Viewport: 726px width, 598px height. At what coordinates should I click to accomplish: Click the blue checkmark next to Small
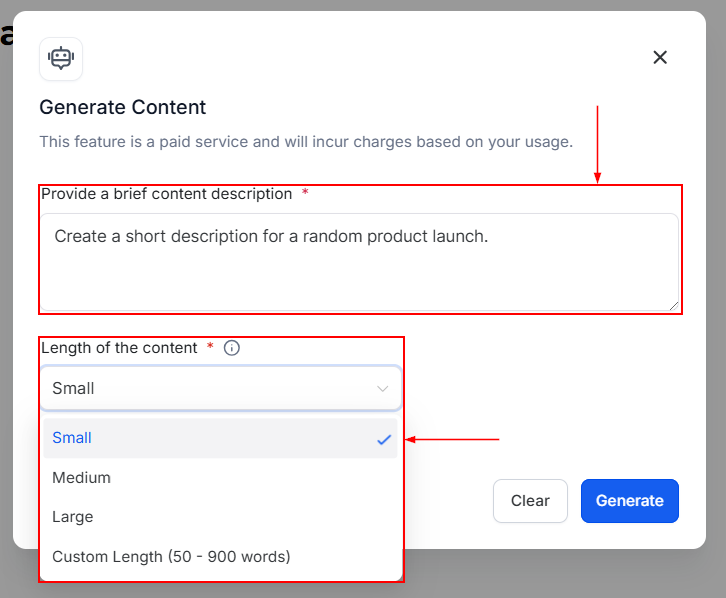(384, 439)
